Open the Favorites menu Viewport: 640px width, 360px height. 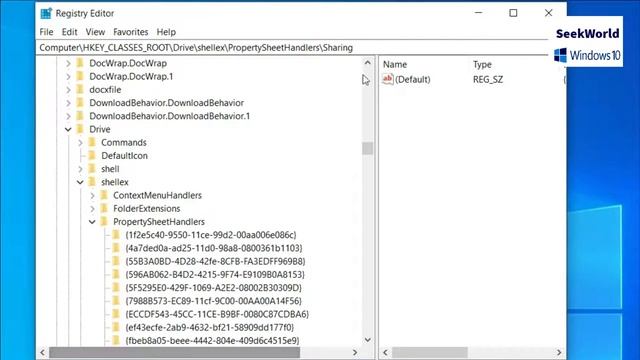click(x=131, y=32)
